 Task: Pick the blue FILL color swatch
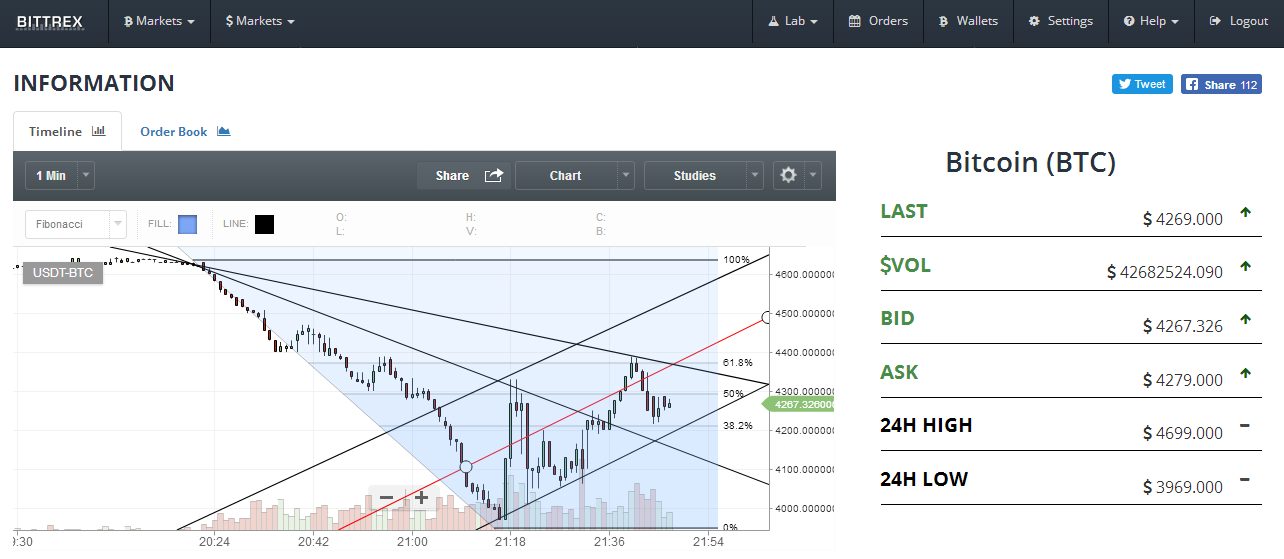[x=187, y=224]
